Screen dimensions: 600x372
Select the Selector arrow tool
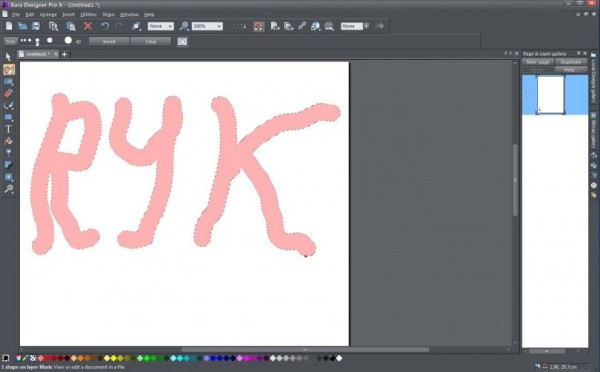point(8,57)
